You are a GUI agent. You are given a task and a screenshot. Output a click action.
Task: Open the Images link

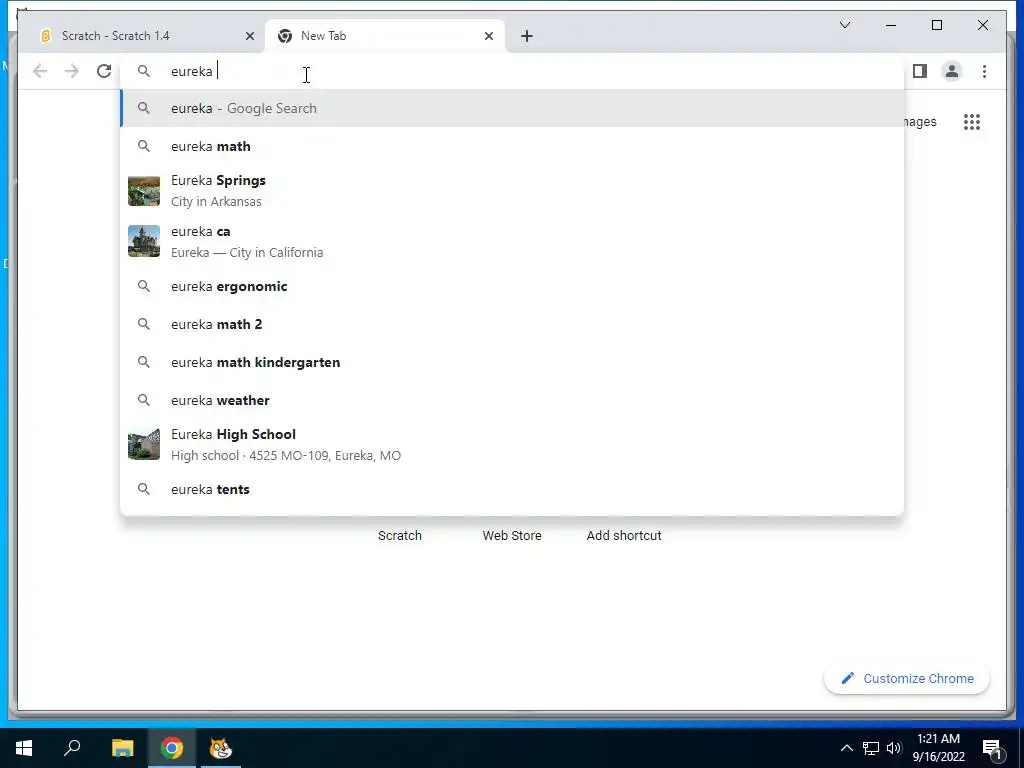[921, 121]
